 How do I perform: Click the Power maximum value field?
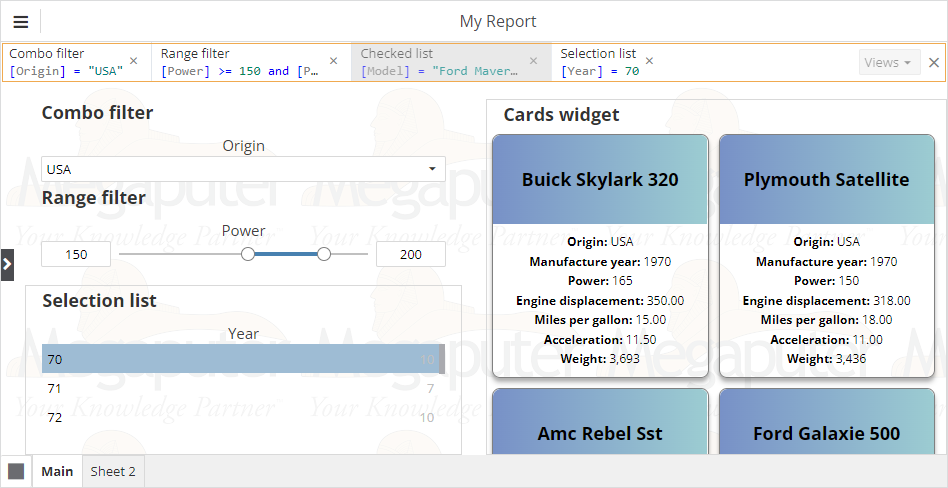tap(410, 254)
